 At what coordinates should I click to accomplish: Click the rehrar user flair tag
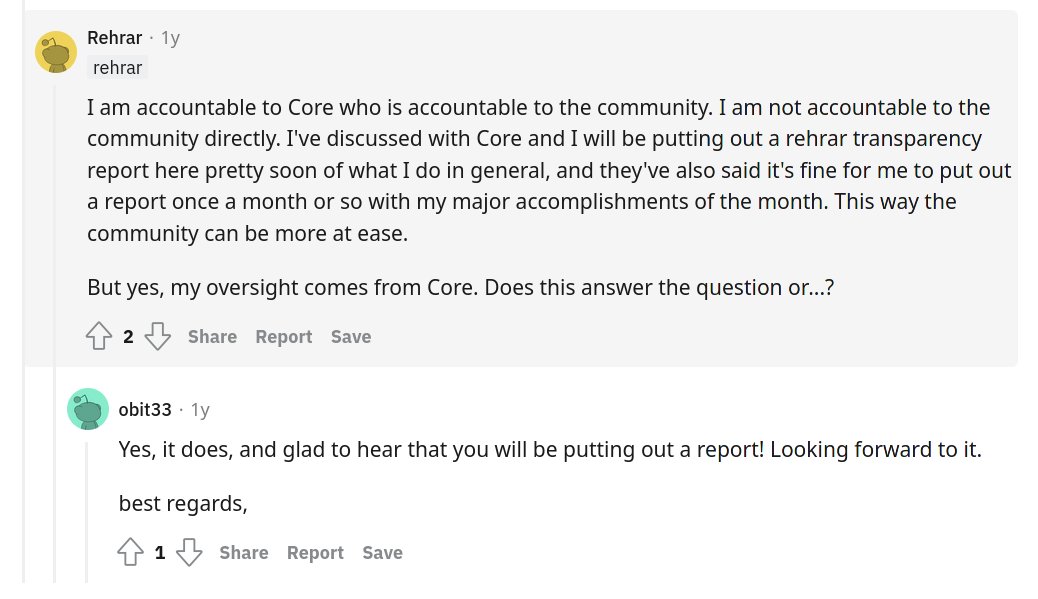coord(117,68)
